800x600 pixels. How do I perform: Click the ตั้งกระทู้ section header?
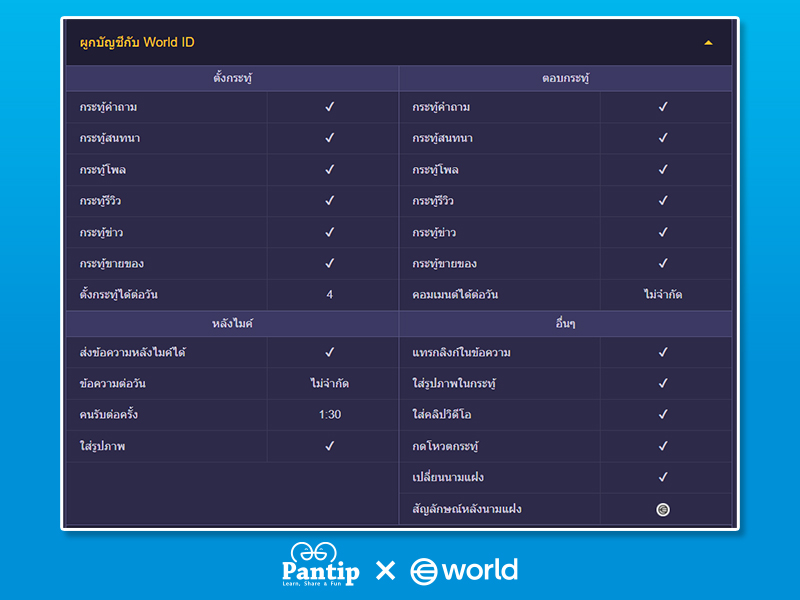point(232,78)
